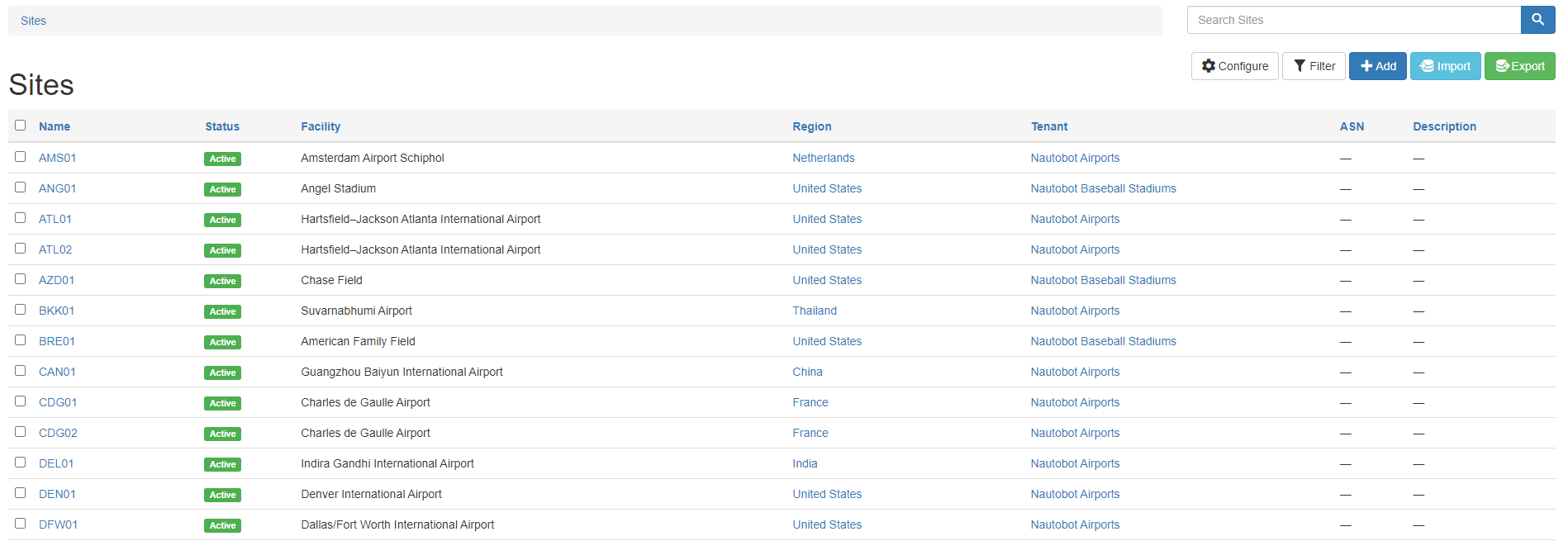Click the Sites breadcrumb link
The width and height of the screenshot is (1568, 541).
pos(34,21)
